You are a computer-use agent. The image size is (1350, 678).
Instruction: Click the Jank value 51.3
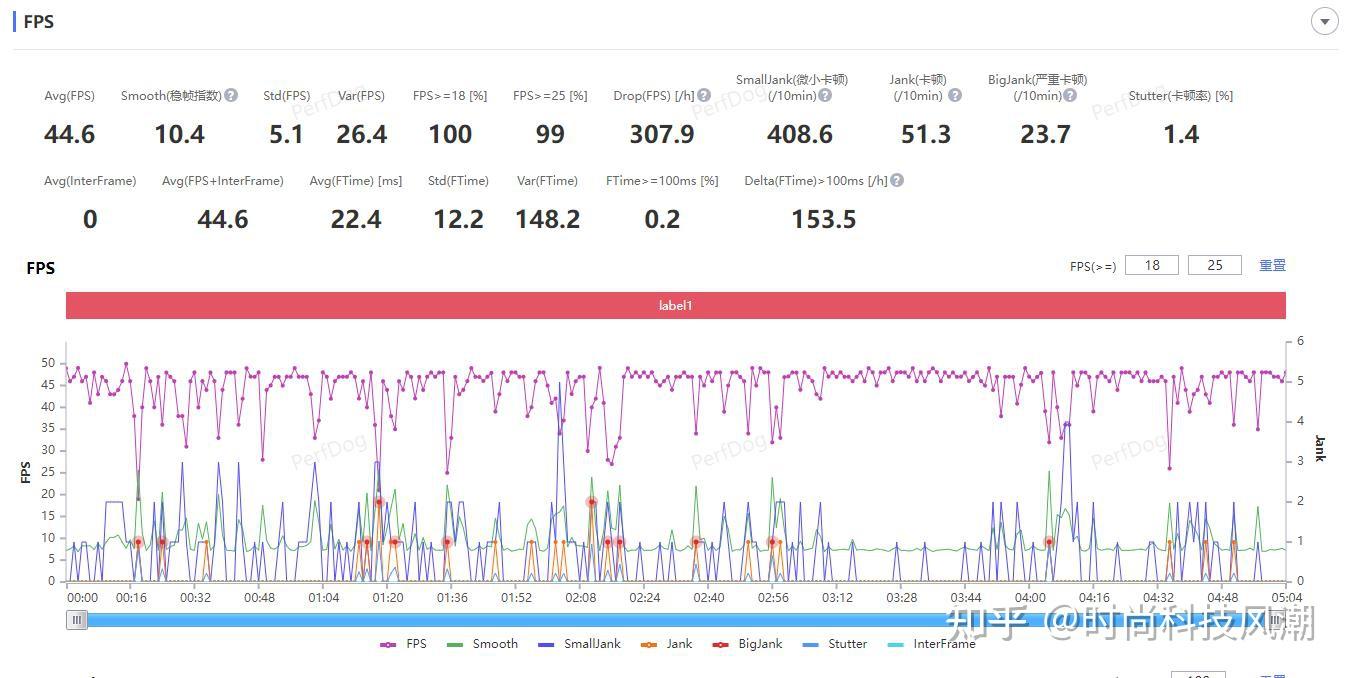pyautogui.click(x=926, y=134)
